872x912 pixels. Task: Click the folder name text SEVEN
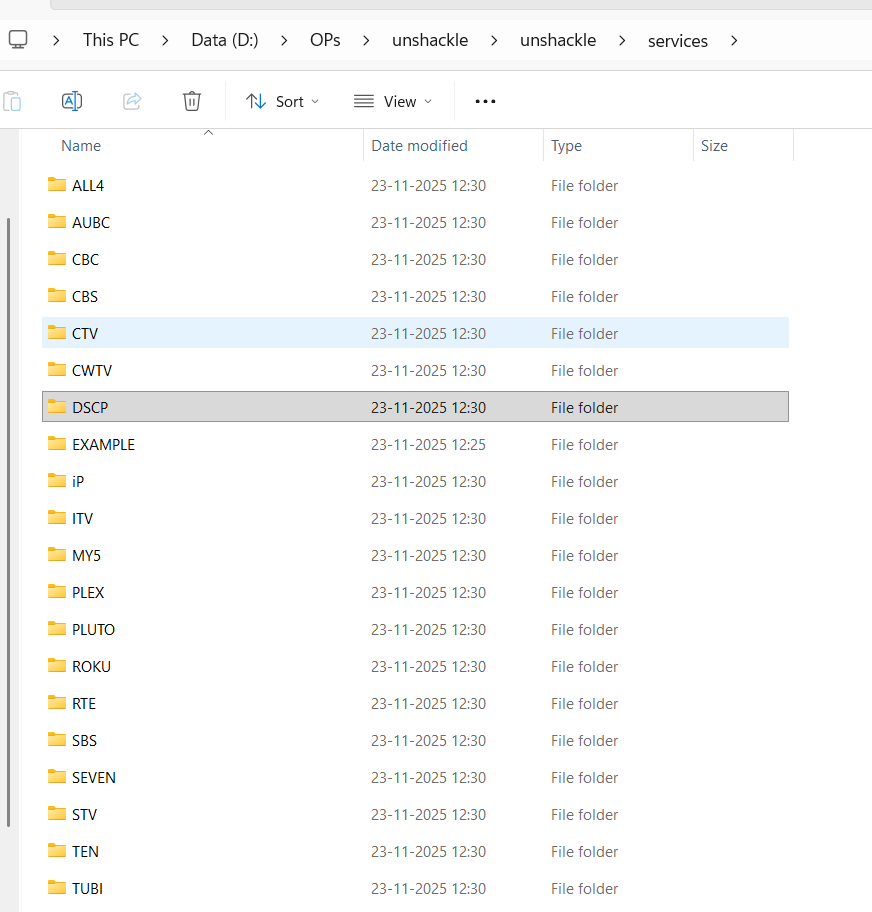tap(94, 778)
